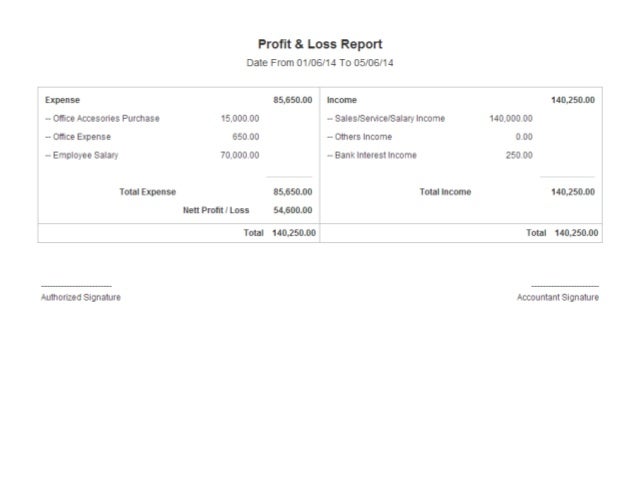Select the Employee Salary row label
638x479 pixels.
[81, 155]
